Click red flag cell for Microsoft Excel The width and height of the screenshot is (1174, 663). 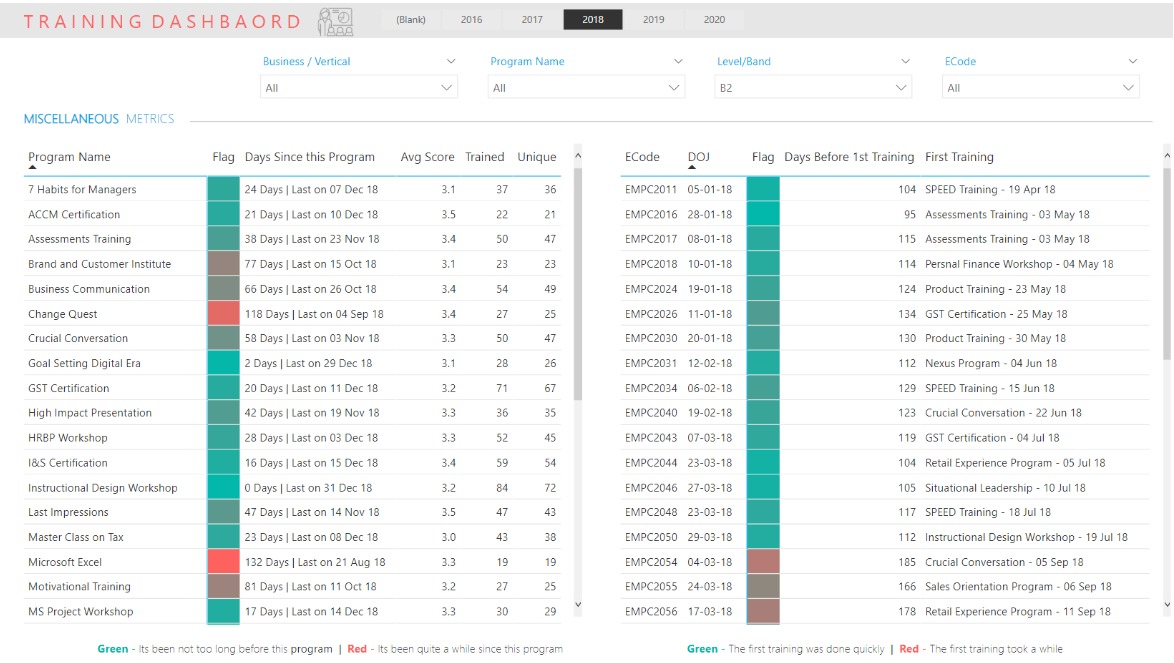(x=223, y=562)
